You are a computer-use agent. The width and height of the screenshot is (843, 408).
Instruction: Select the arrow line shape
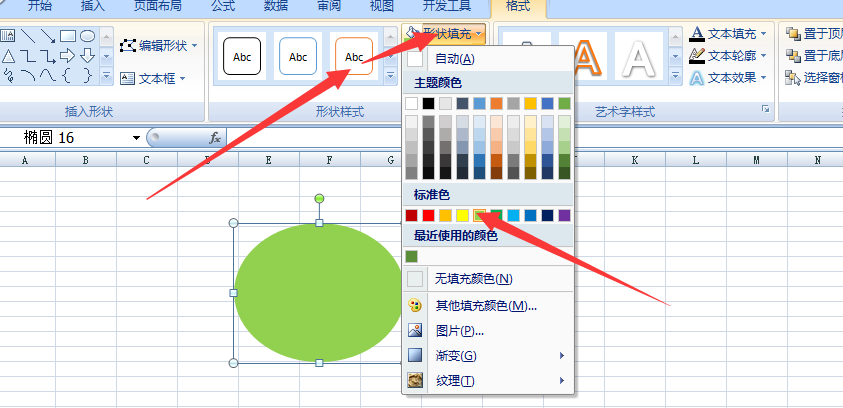tap(48, 36)
